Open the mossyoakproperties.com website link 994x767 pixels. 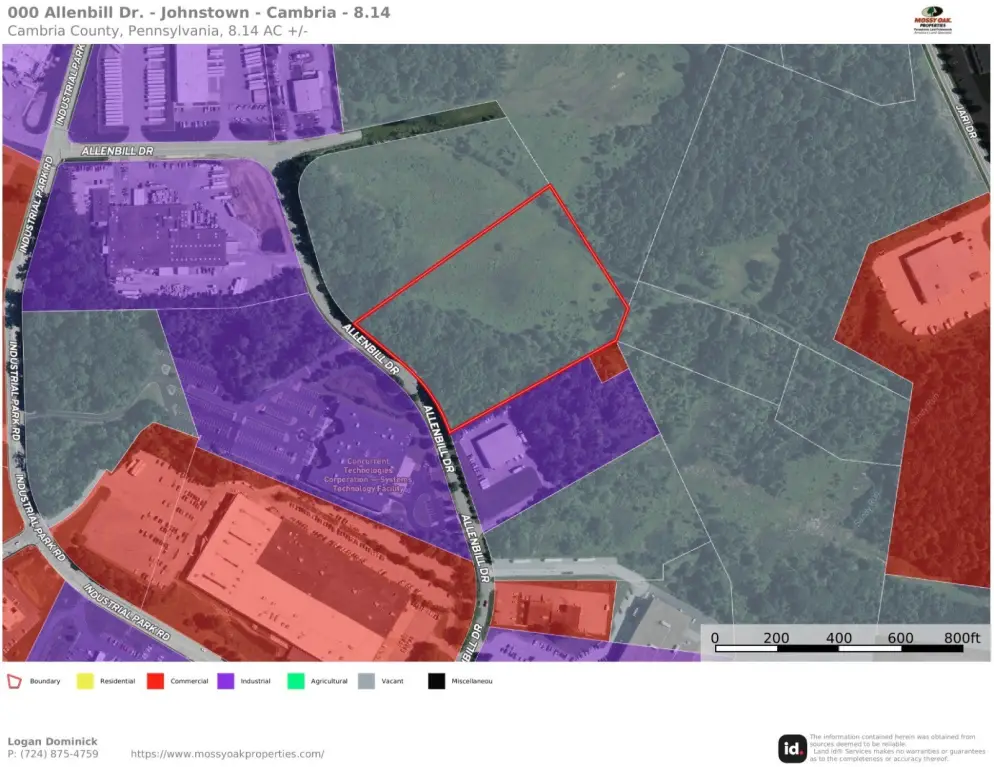click(x=227, y=754)
